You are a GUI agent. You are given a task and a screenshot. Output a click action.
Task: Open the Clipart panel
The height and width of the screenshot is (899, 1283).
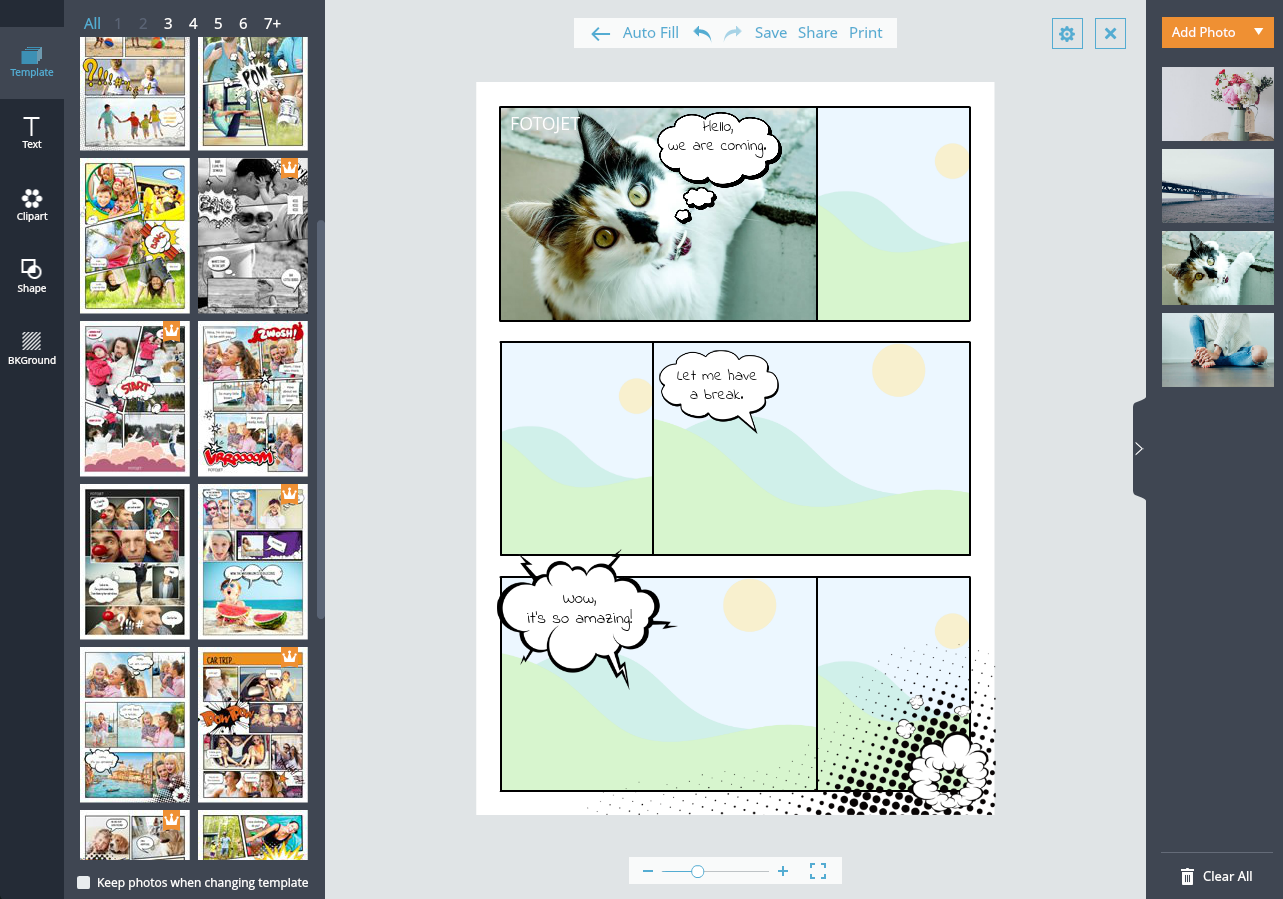tap(32, 205)
